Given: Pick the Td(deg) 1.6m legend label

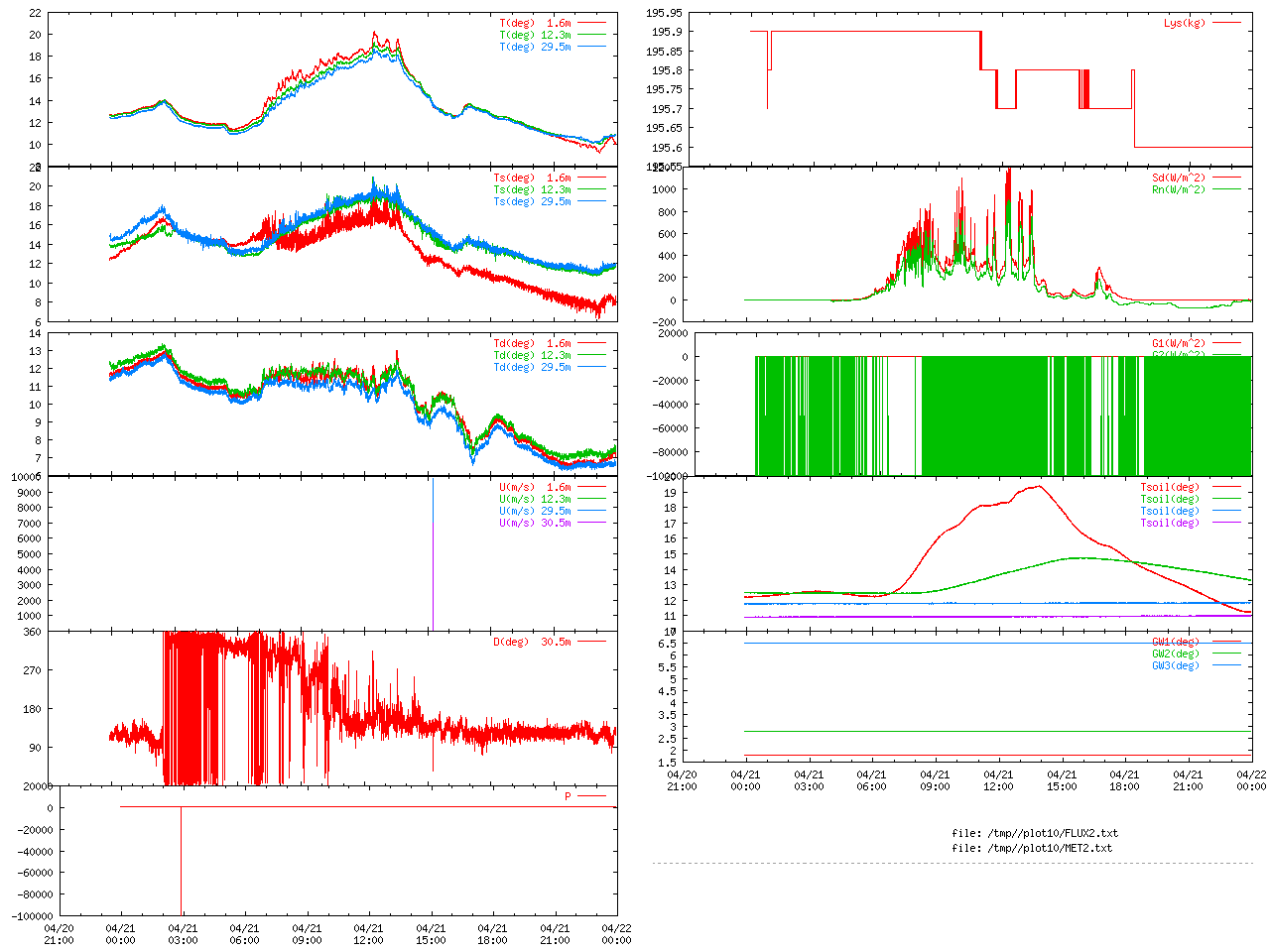Looking at the screenshot, I should click(533, 343).
